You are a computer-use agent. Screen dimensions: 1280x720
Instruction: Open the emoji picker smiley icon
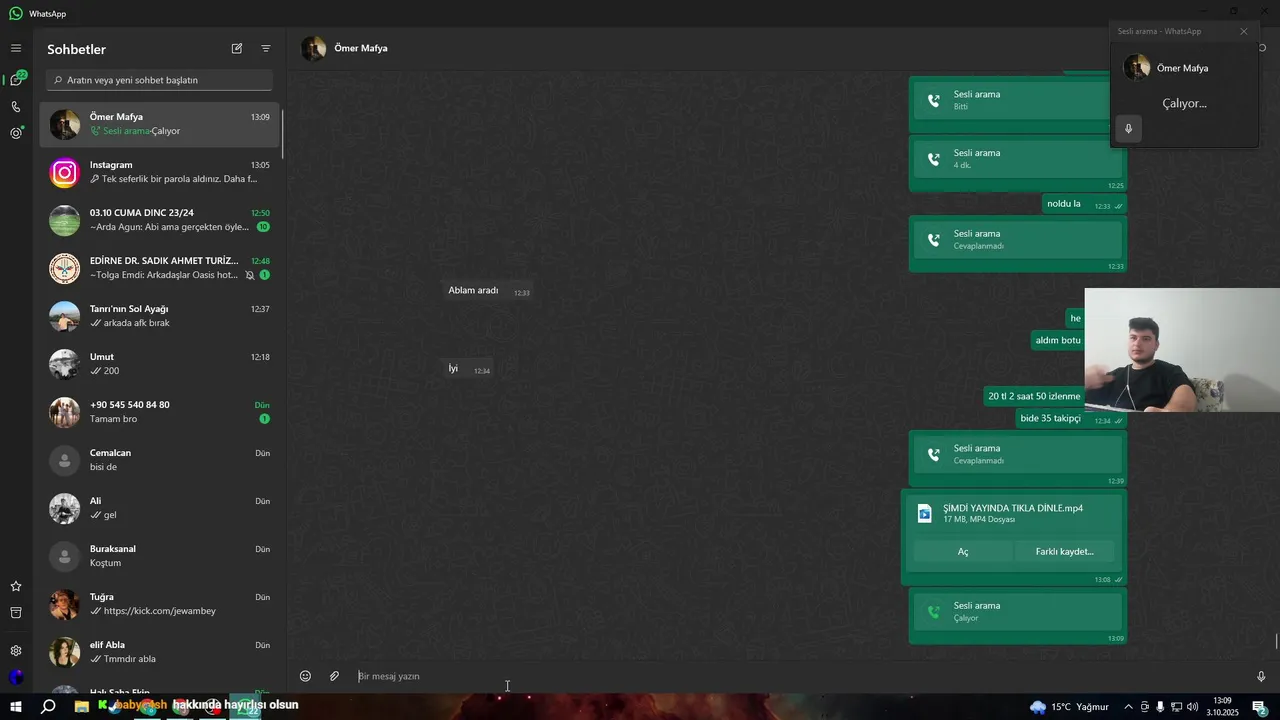(306, 676)
